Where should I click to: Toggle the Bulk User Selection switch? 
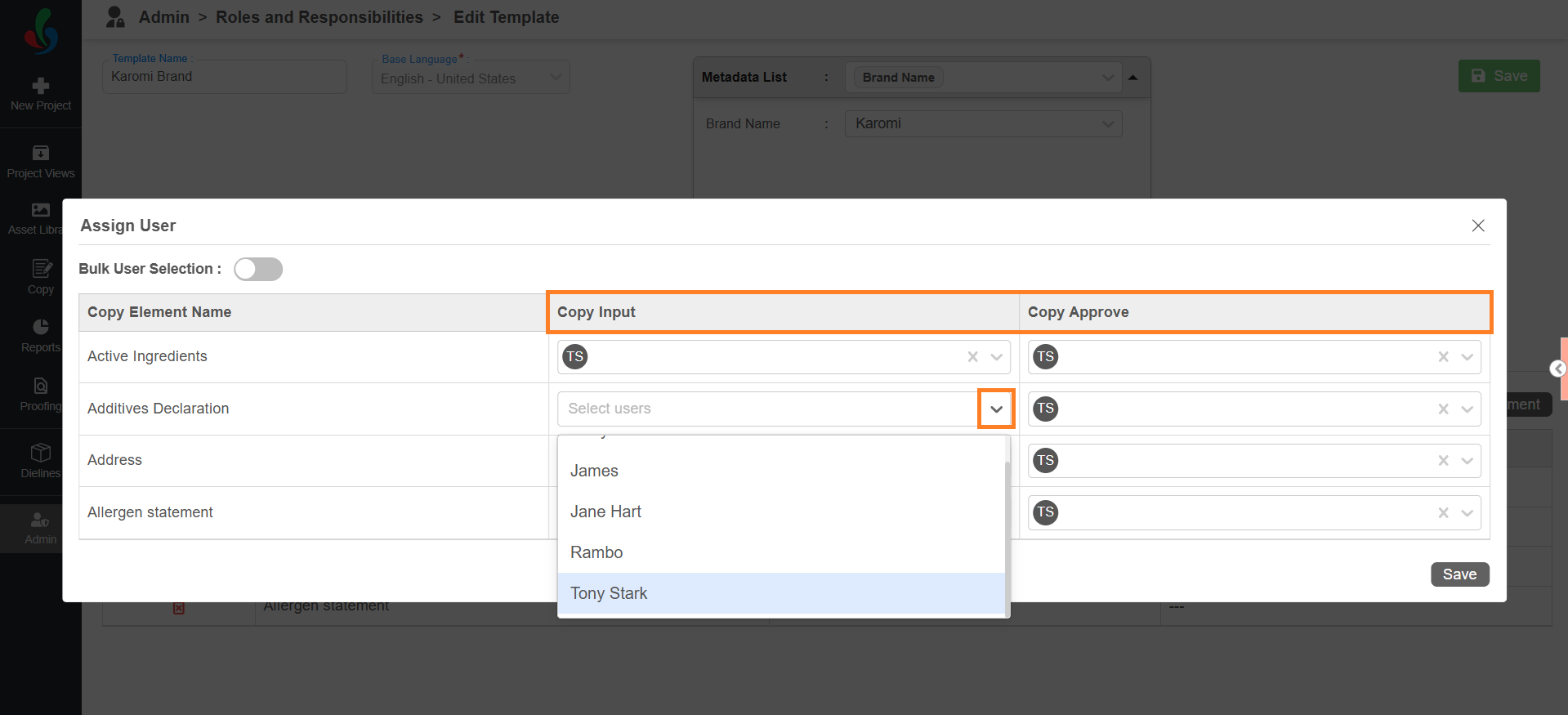(258, 270)
